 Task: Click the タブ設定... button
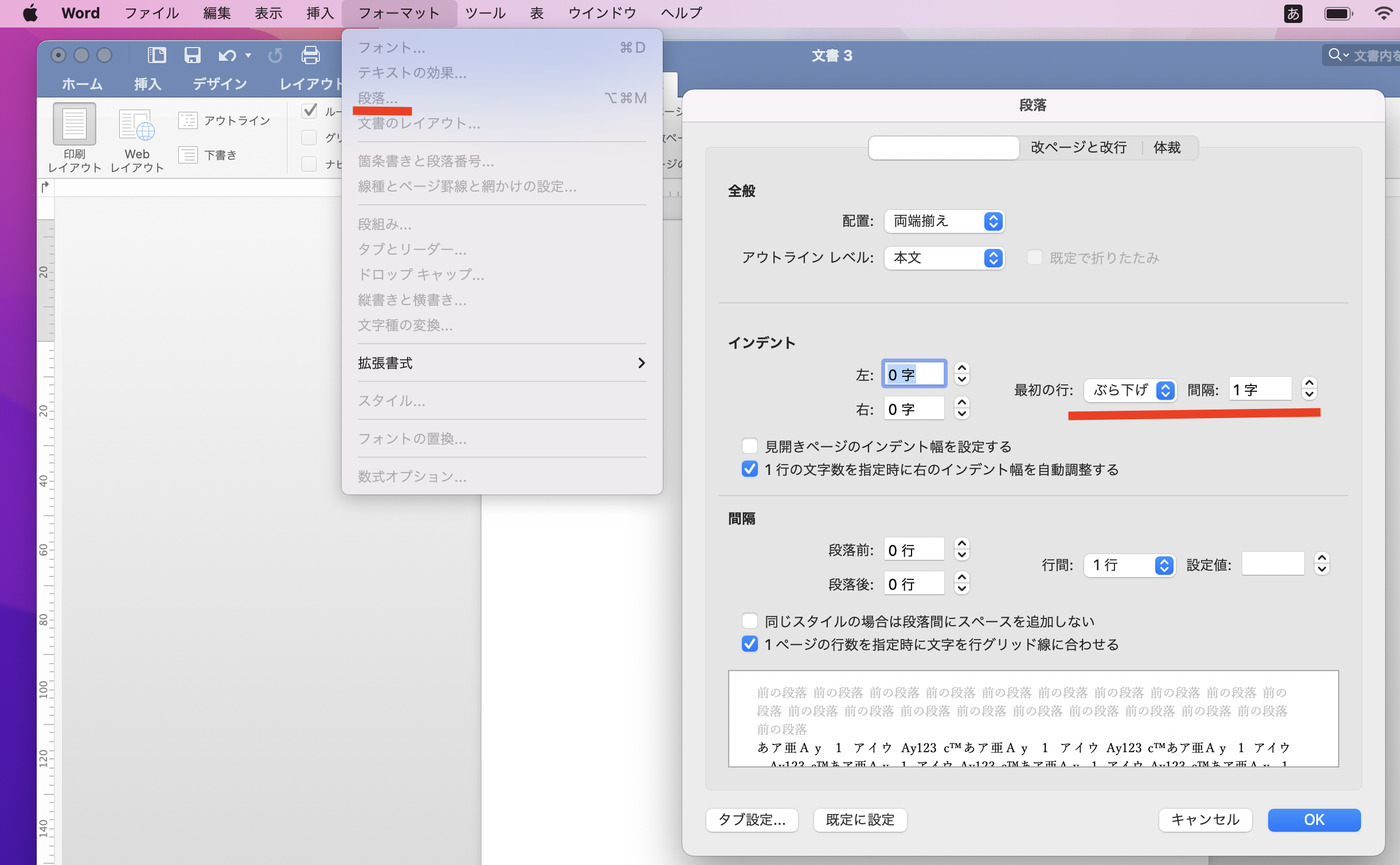pos(752,820)
